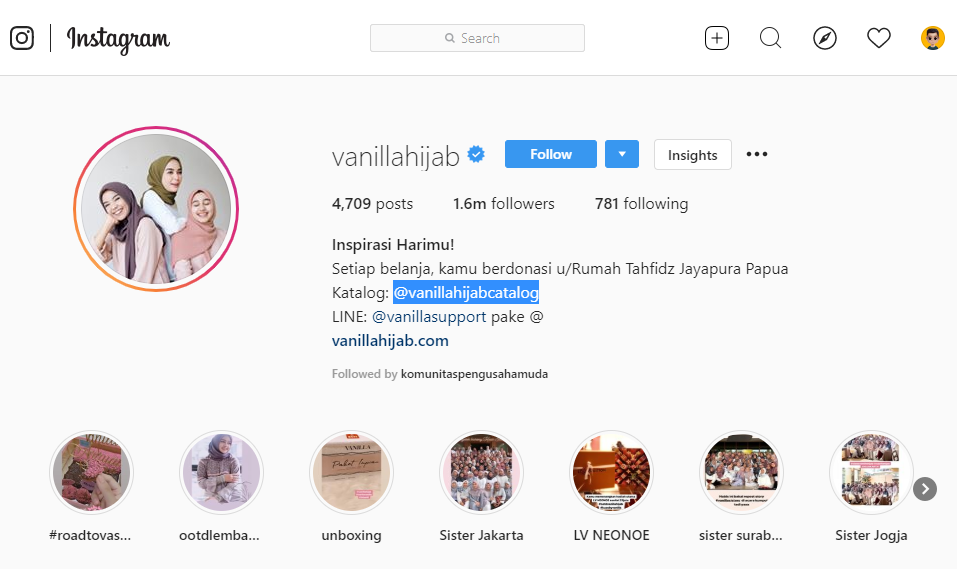Click the magnifier search icon in header
The height and width of the screenshot is (569, 957).
coord(770,38)
